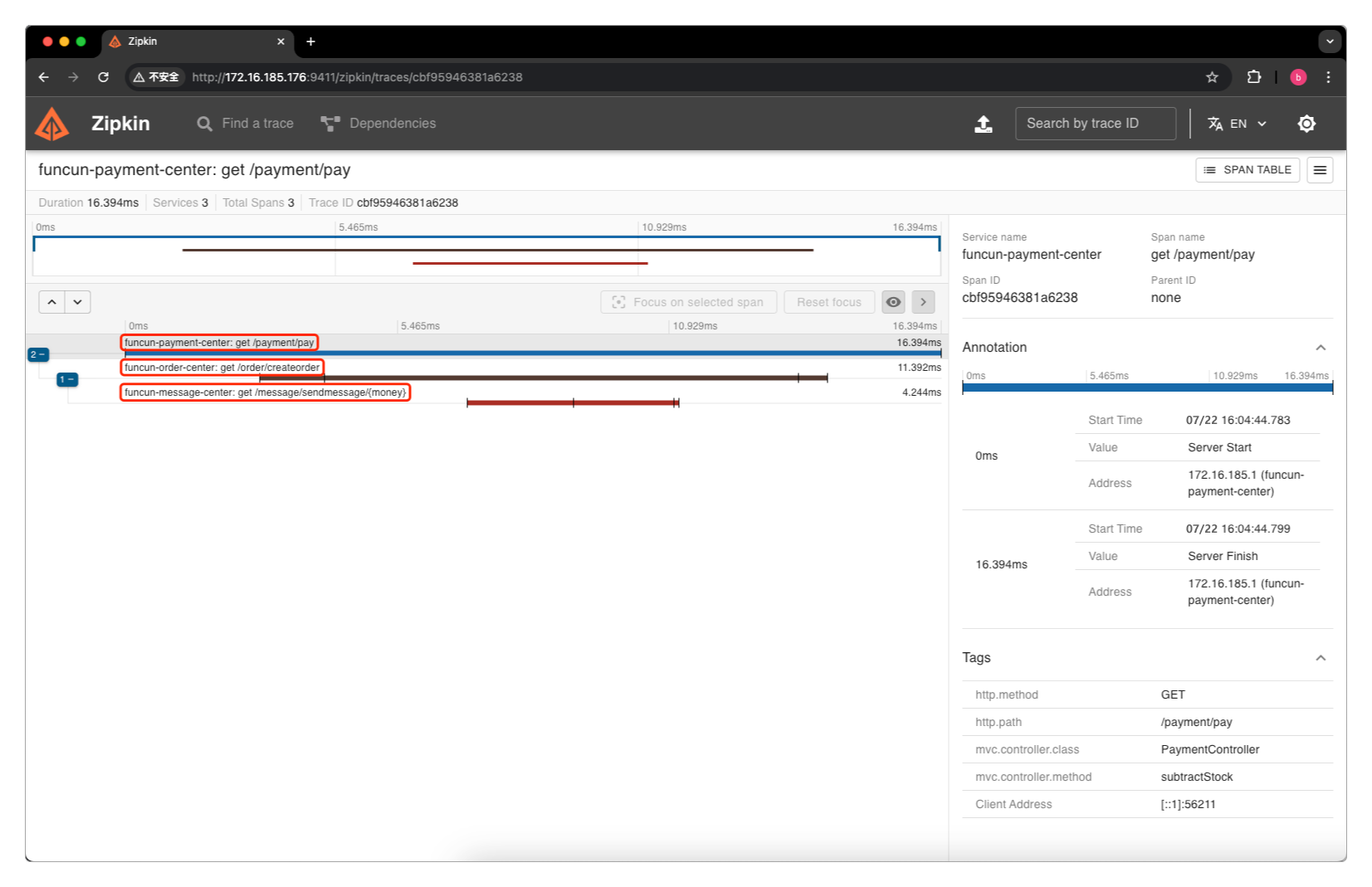The height and width of the screenshot is (887, 1372).
Task: Click the Server Start annotation value
Action: [1219, 447]
